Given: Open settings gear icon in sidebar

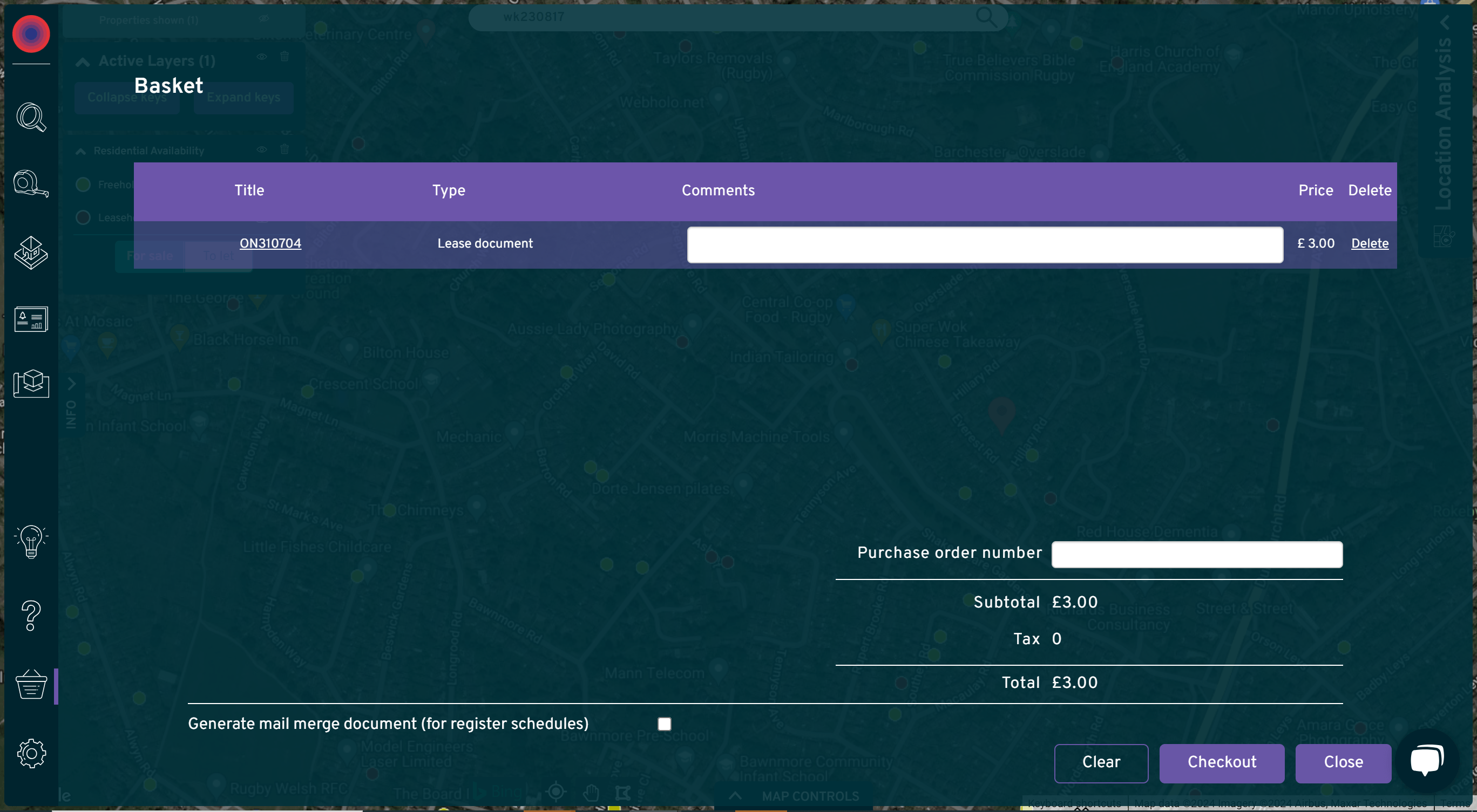Looking at the screenshot, I should 31,753.
